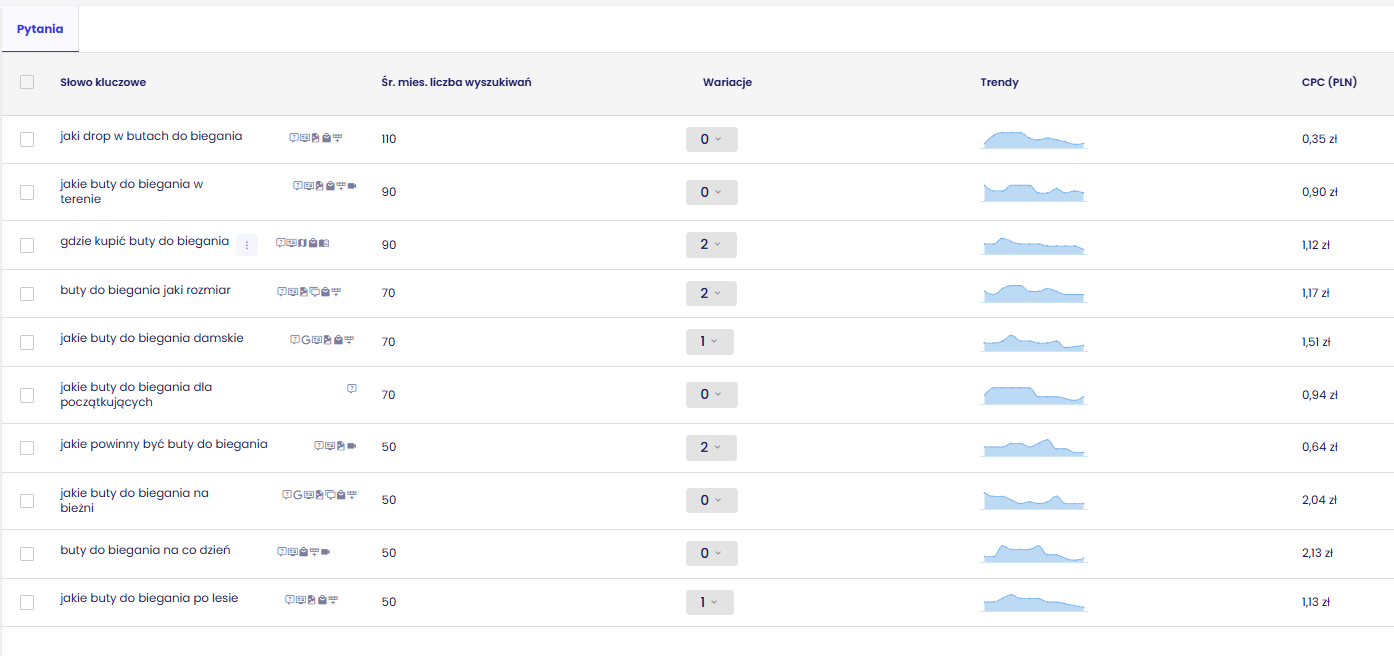Click the video icon for 'buty do biegania na co dzień'

(x=325, y=551)
